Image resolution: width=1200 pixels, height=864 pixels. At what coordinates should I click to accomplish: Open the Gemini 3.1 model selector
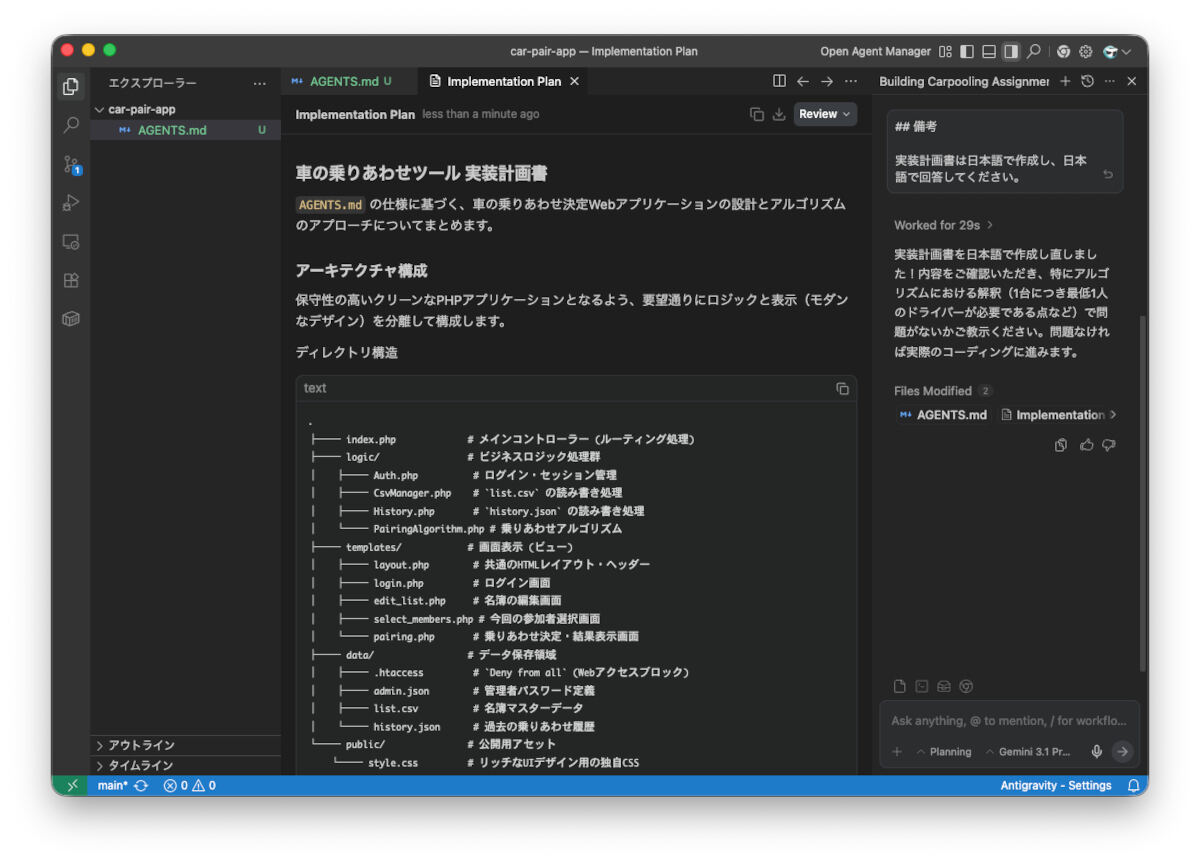point(1028,752)
